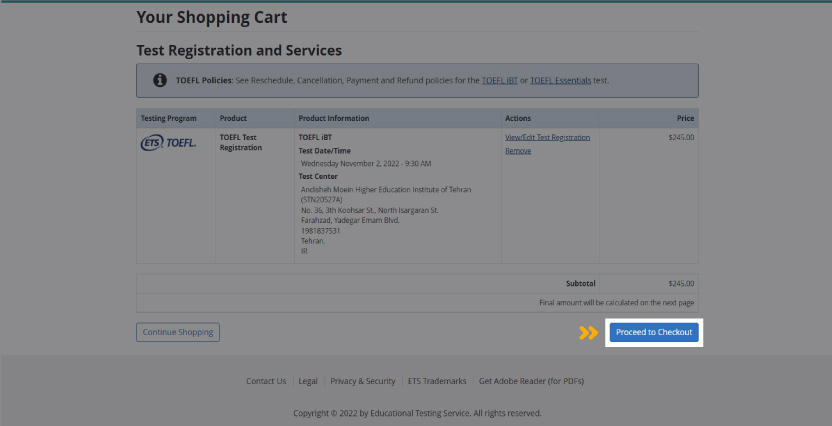This screenshot has width=832, height=426.
Task: Click the info icon in policies banner
Action: coord(160,80)
